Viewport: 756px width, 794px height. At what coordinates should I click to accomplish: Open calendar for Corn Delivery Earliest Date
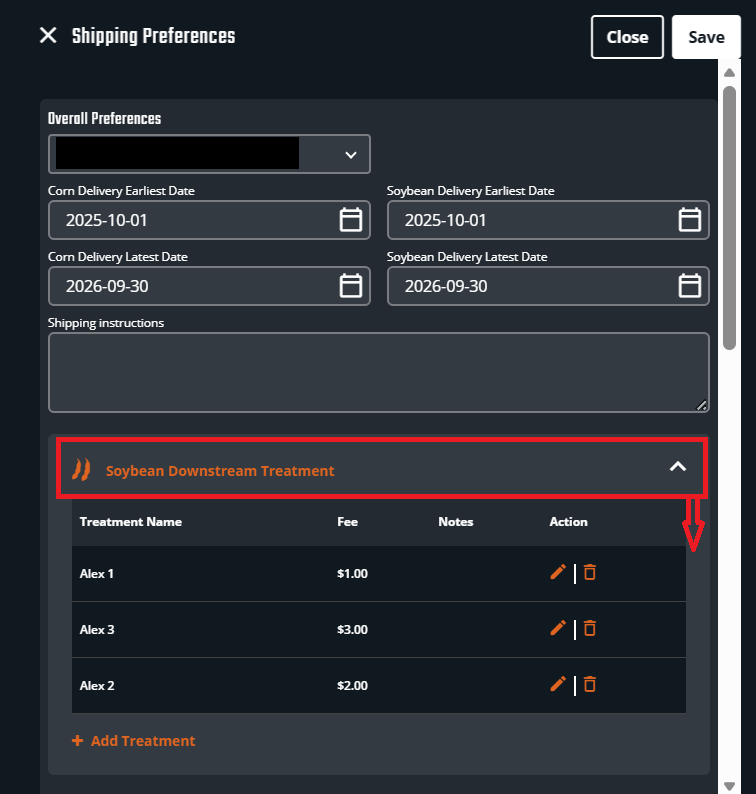[350, 220]
